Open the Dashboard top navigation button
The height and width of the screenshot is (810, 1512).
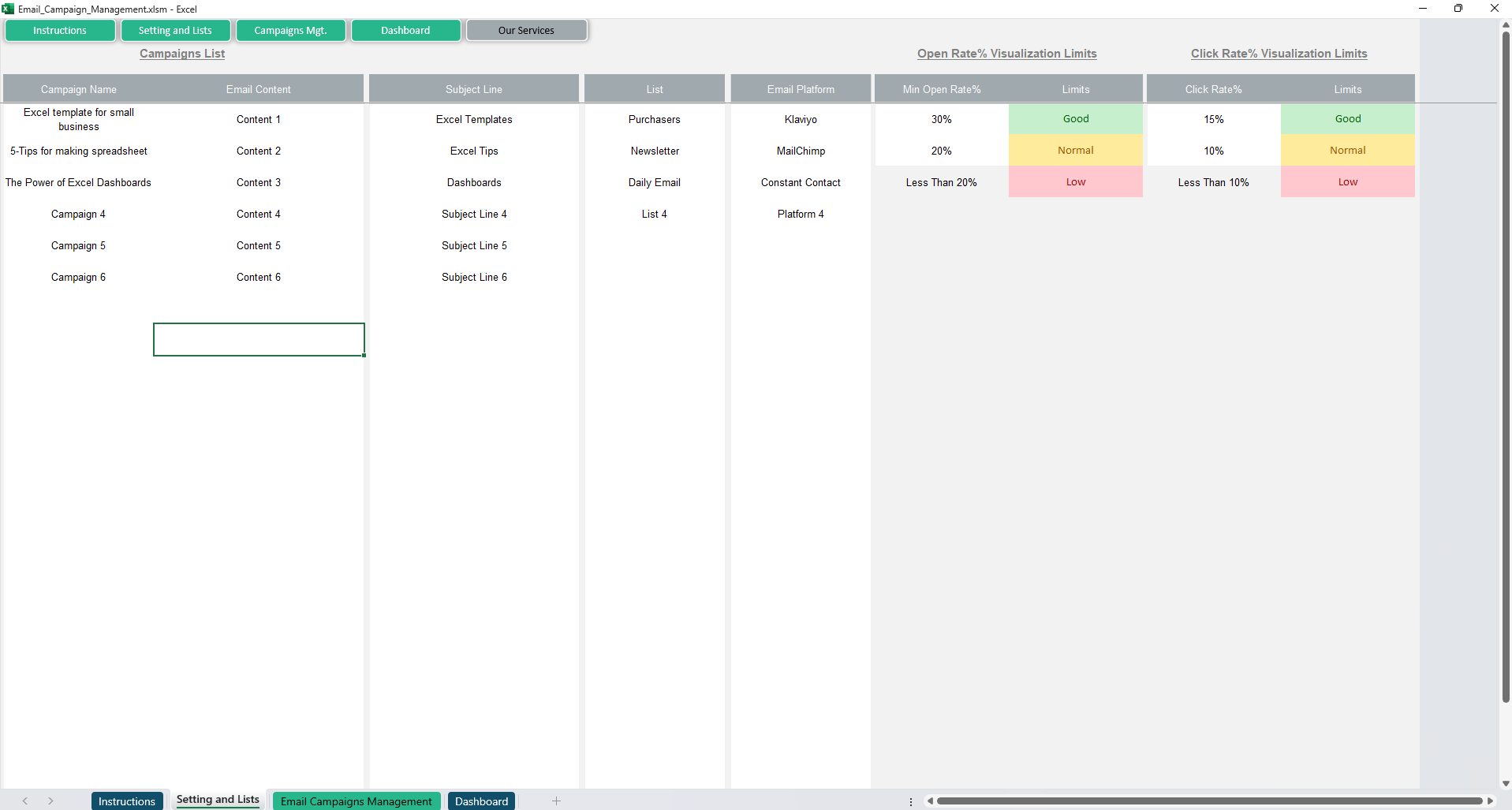click(405, 31)
